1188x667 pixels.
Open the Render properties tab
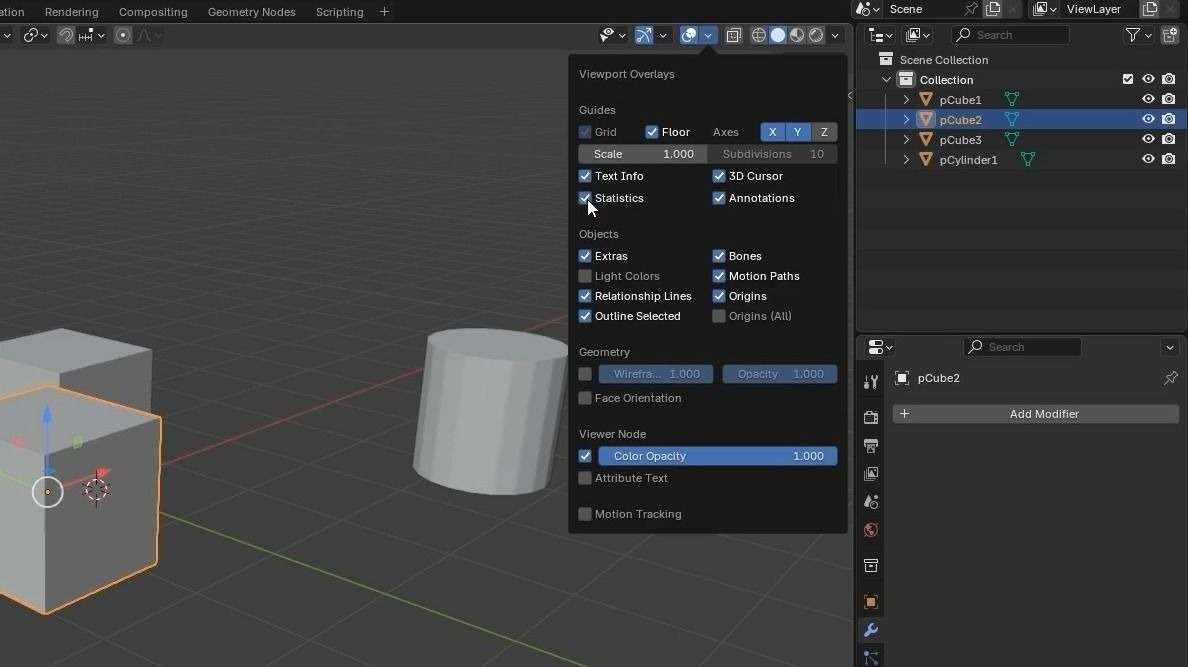[871, 417]
